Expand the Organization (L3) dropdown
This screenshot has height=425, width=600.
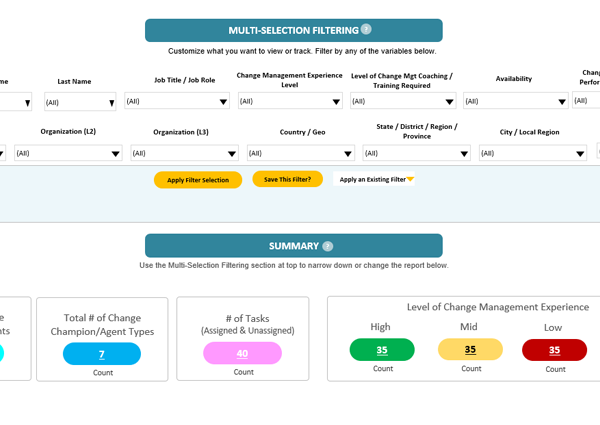(184, 153)
